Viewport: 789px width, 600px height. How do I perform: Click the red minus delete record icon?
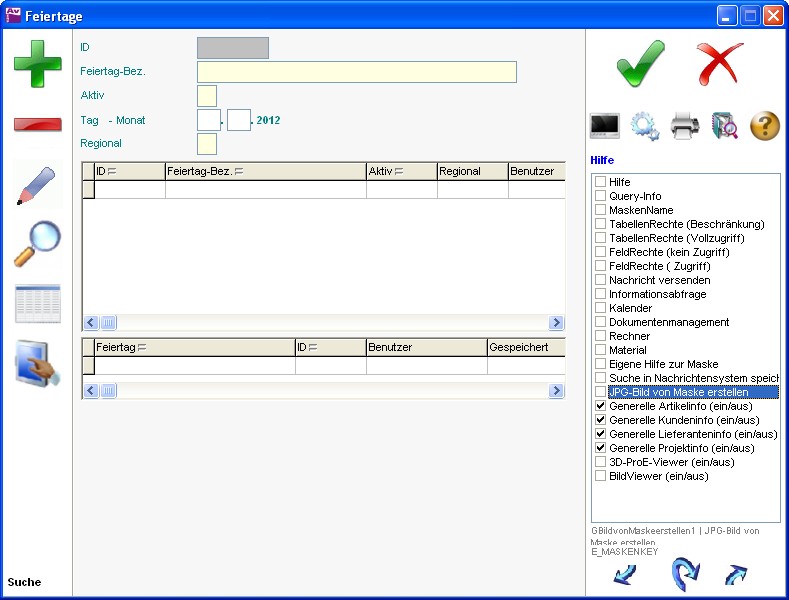[37, 124]
